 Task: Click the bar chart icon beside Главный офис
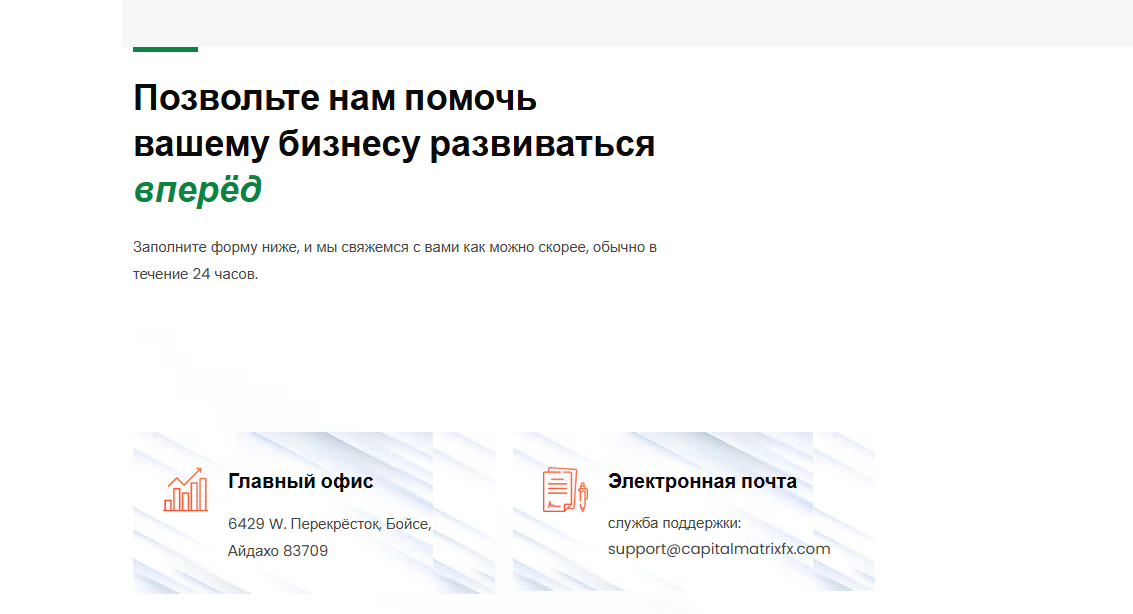(186, 490)
